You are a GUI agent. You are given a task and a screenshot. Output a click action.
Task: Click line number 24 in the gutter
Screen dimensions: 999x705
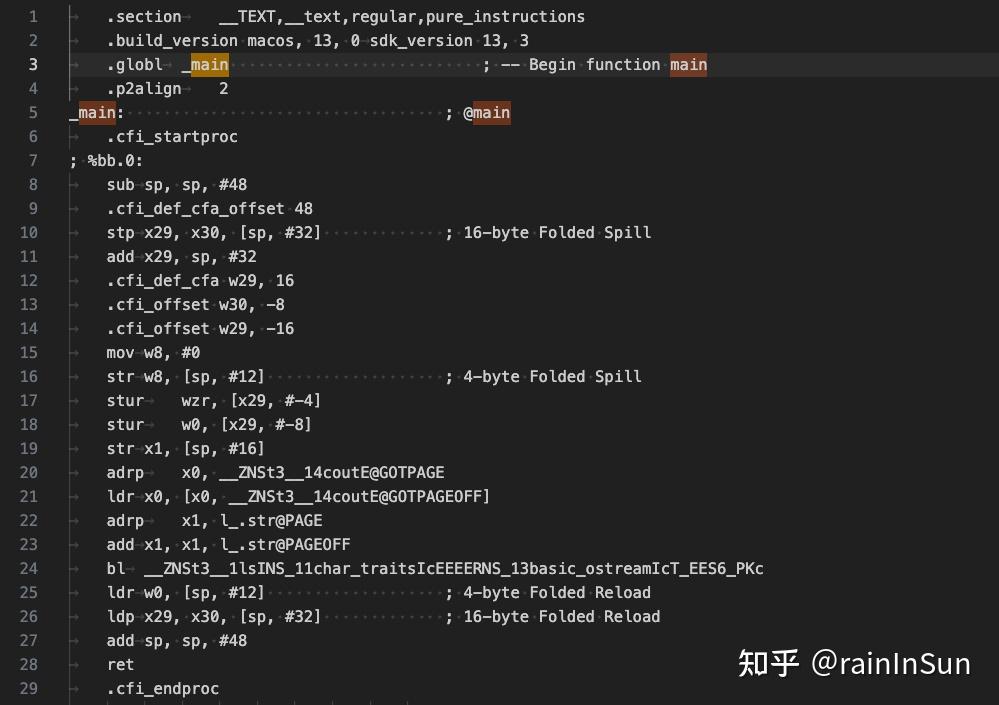(x=28, y=569)
